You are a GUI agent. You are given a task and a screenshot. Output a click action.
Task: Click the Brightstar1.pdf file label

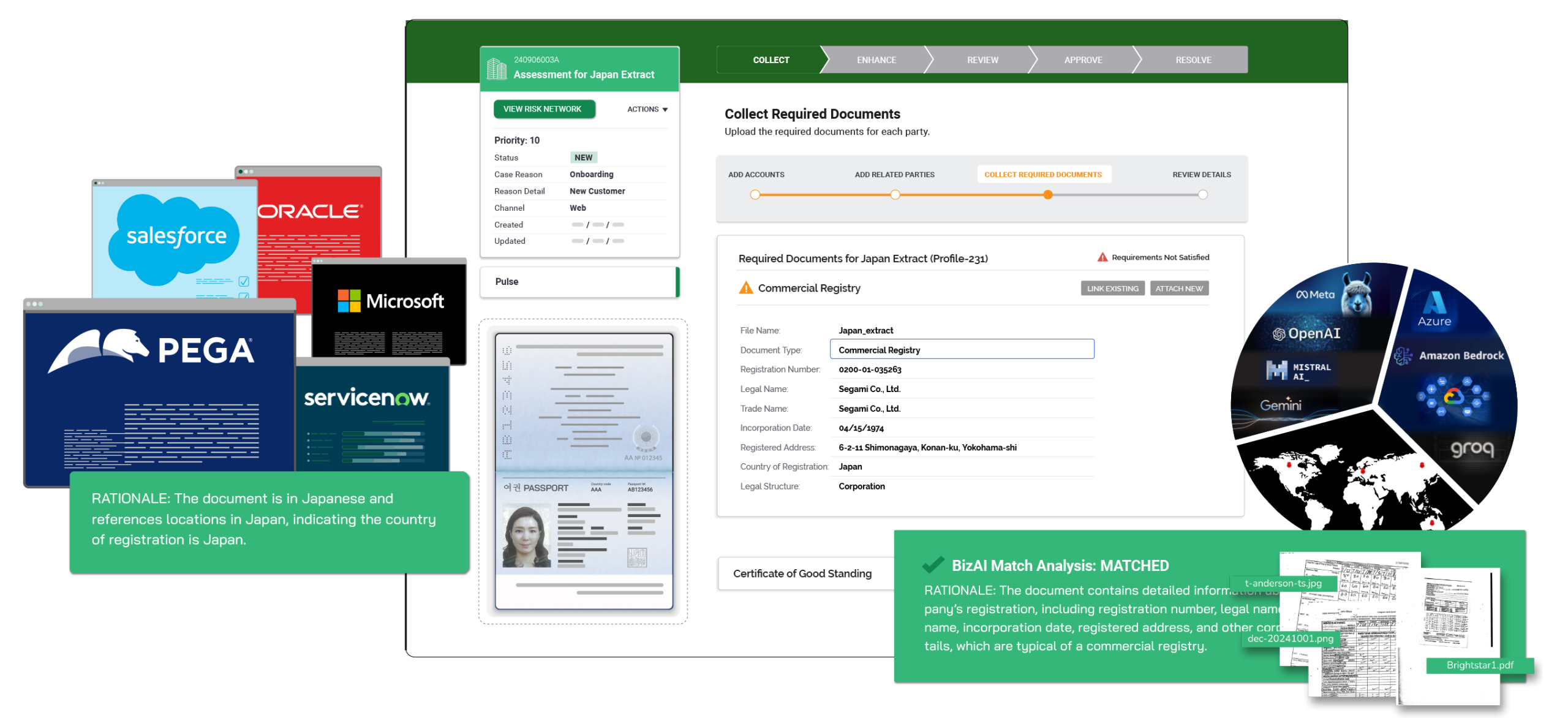pos(1479,665)
